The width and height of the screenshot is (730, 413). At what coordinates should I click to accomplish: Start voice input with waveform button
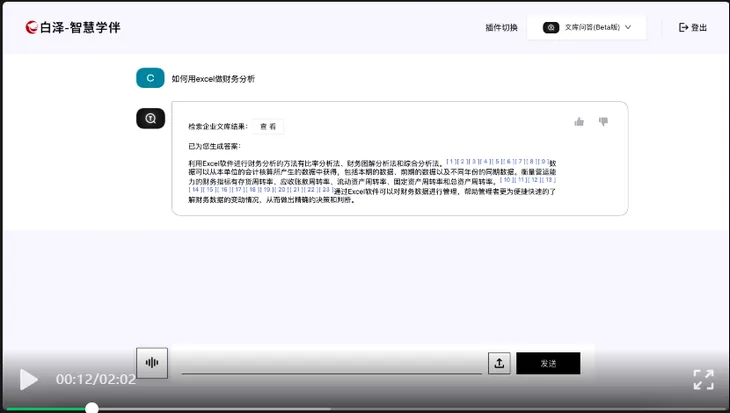152,363
